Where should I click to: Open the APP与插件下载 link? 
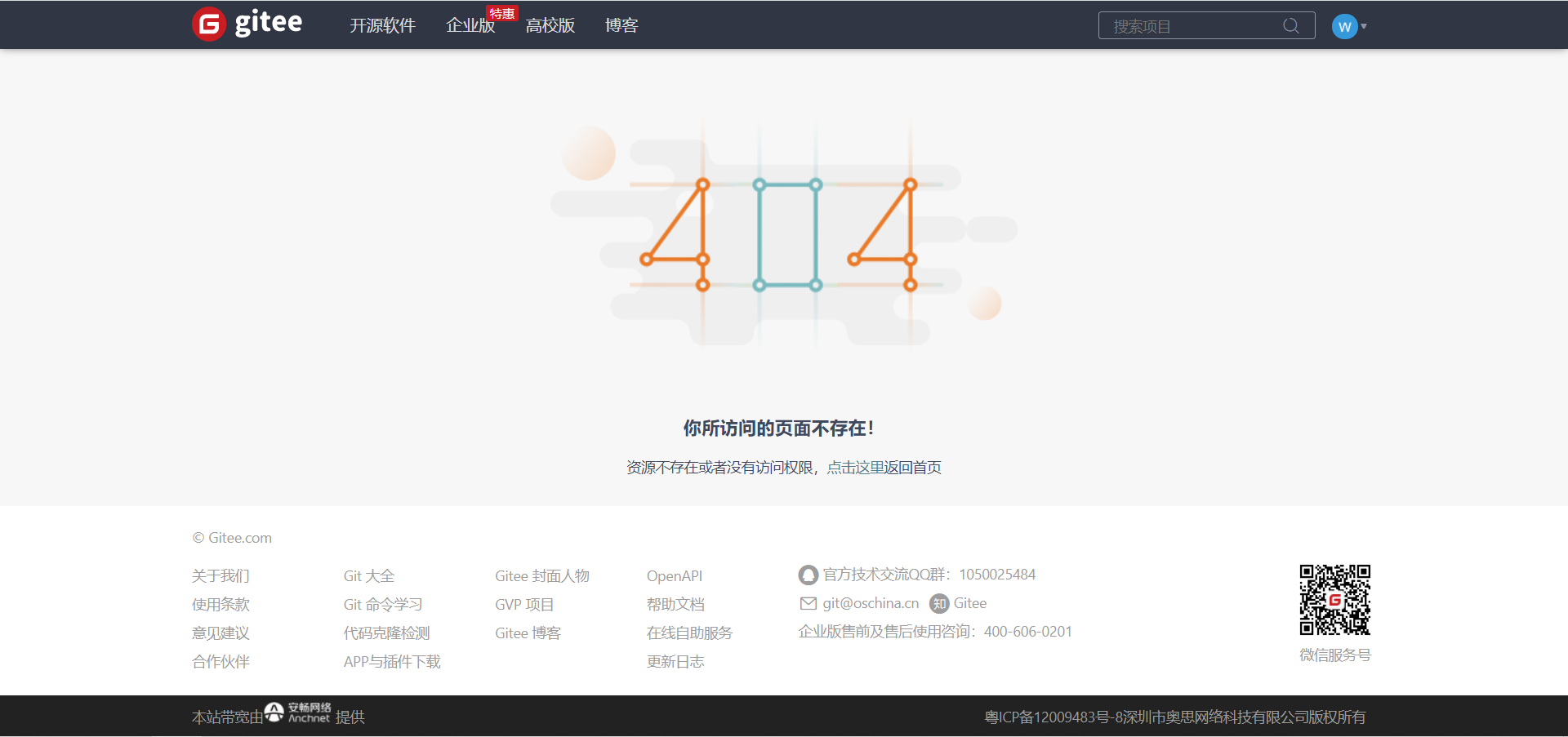(392, 661)
